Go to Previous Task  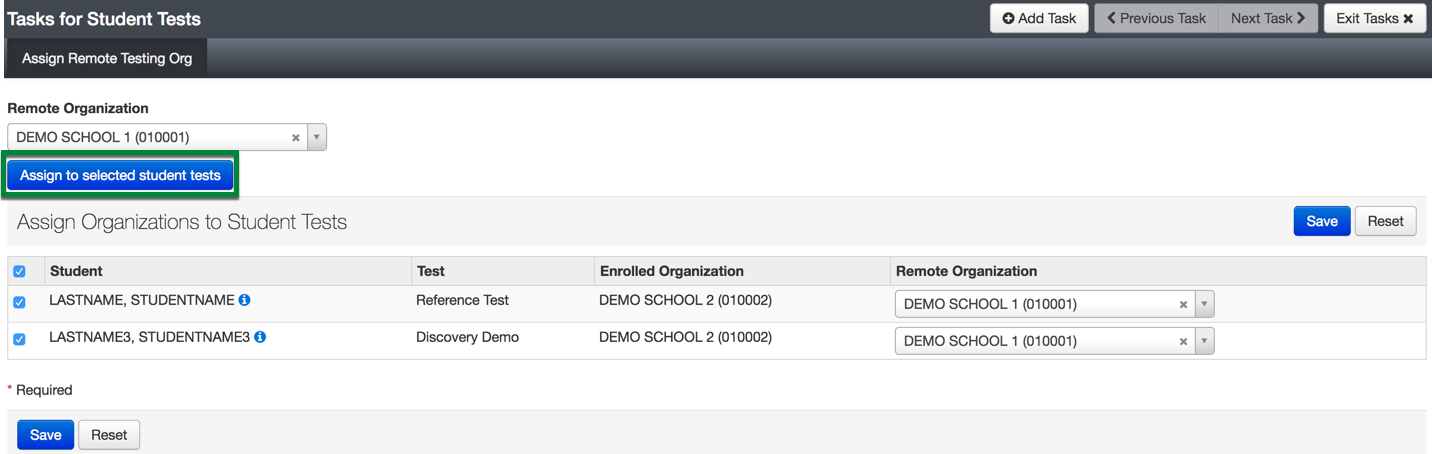click(x=1156, y=18)
